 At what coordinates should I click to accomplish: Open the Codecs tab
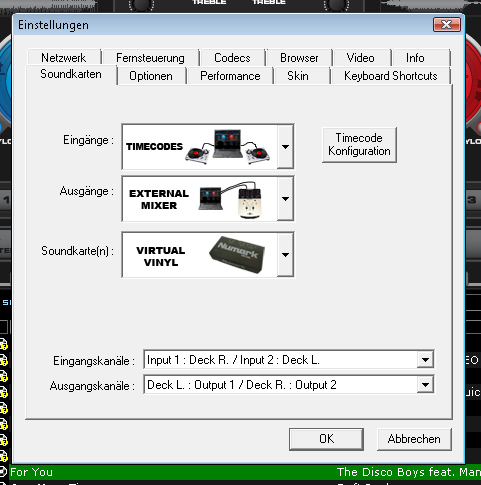tap(232, 58)
